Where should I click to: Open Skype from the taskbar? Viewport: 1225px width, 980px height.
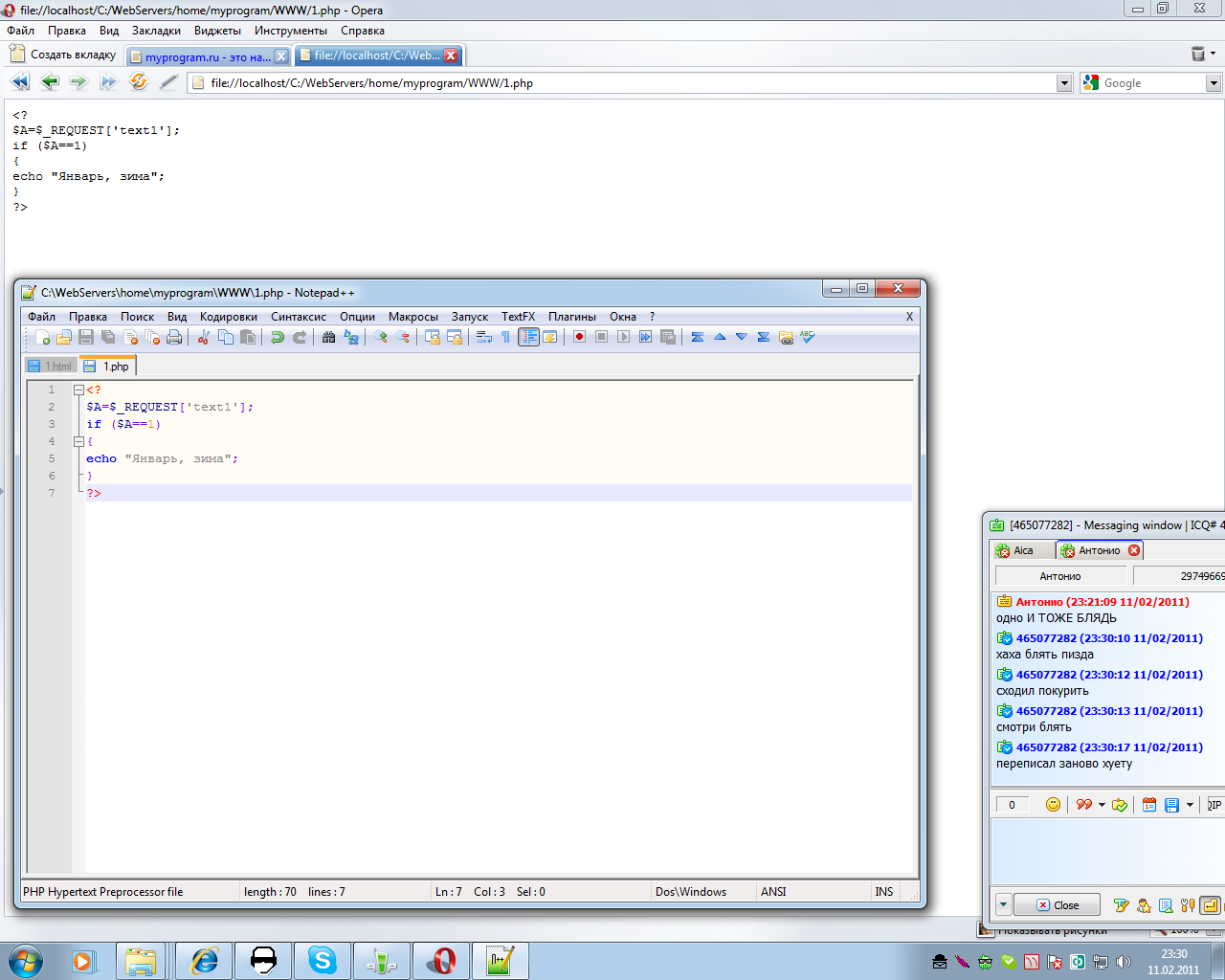tap(323, 961)
